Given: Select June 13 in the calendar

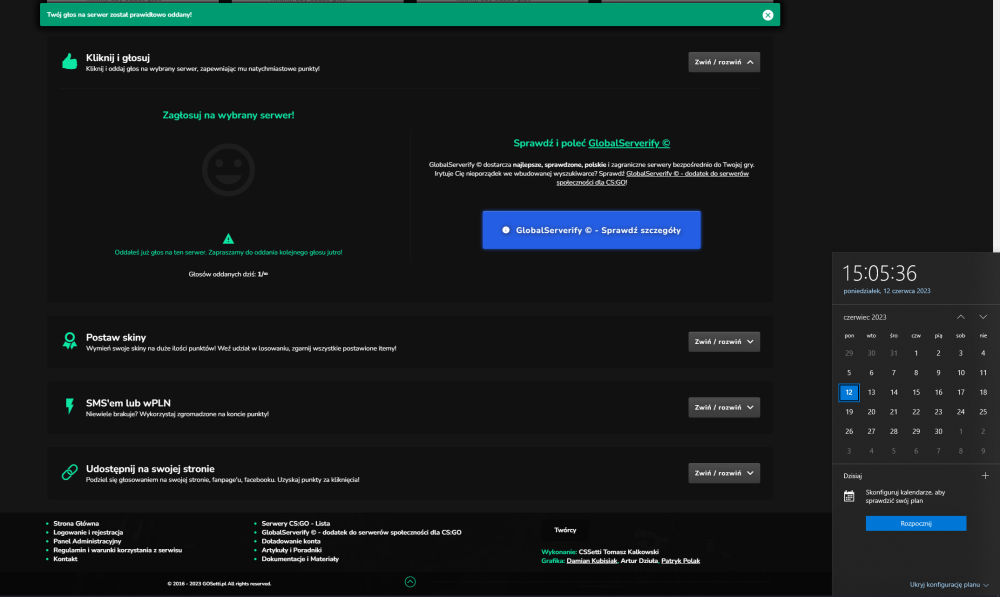Looking at the screenshot, I should click(871, 392).
